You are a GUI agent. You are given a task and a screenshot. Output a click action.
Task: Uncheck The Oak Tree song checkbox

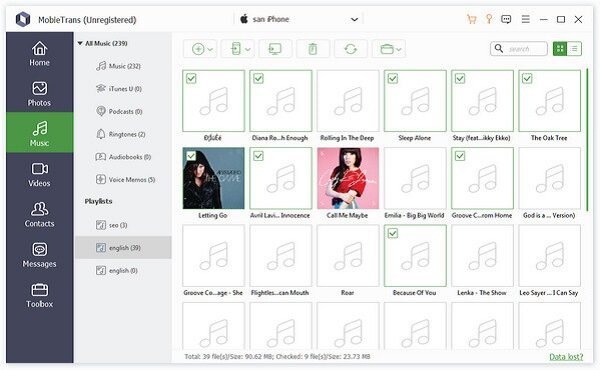pyautogui.click(x=527, y=78)
